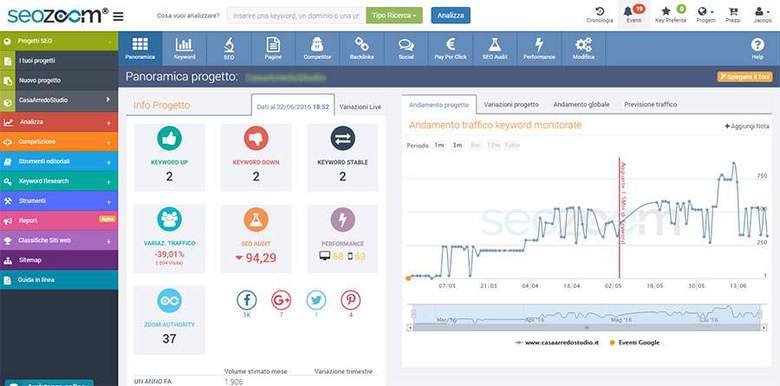Switch to the Variazioni progetto tab
This screenshot has height=386, width=780.
pyautogui.click(x=511, y=105)
